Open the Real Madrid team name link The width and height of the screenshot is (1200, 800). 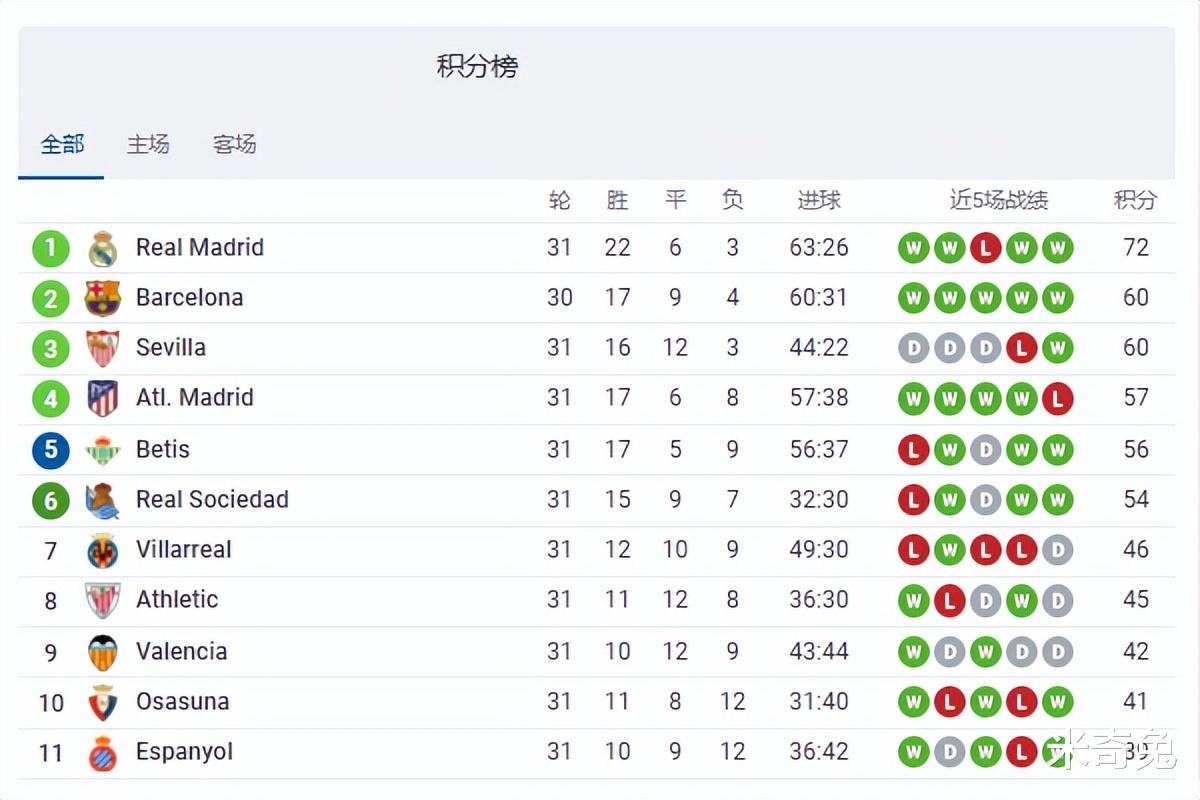pyautogui.click(x=200, y=247)
